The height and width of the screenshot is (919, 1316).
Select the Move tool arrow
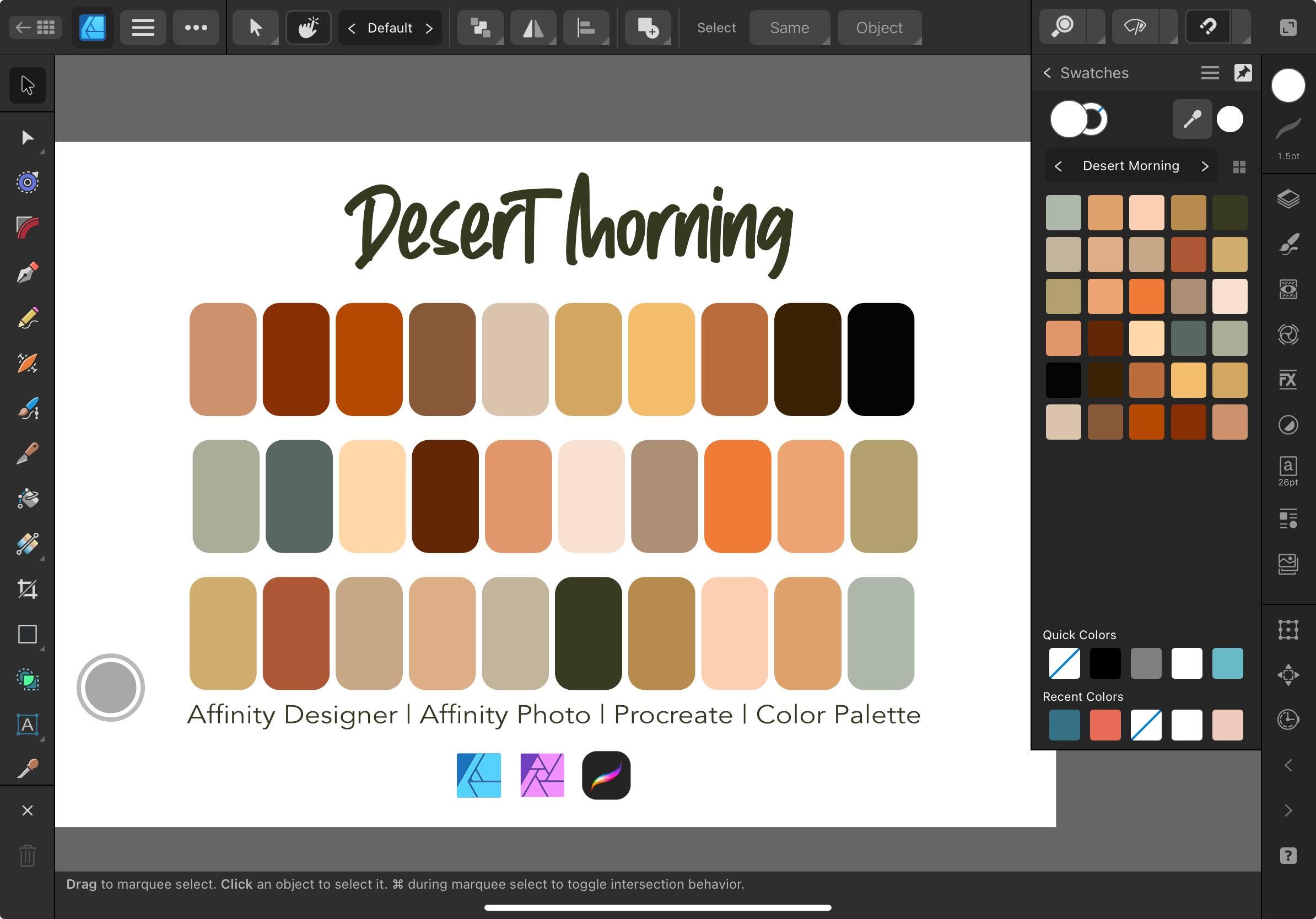27,85
